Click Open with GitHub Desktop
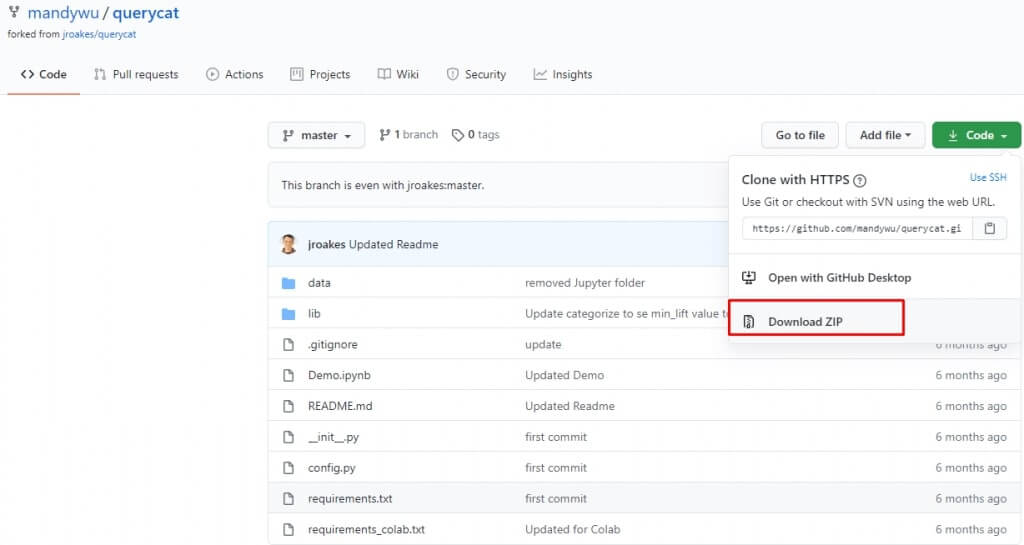The image size is (1024, 545). click(839, 278)
